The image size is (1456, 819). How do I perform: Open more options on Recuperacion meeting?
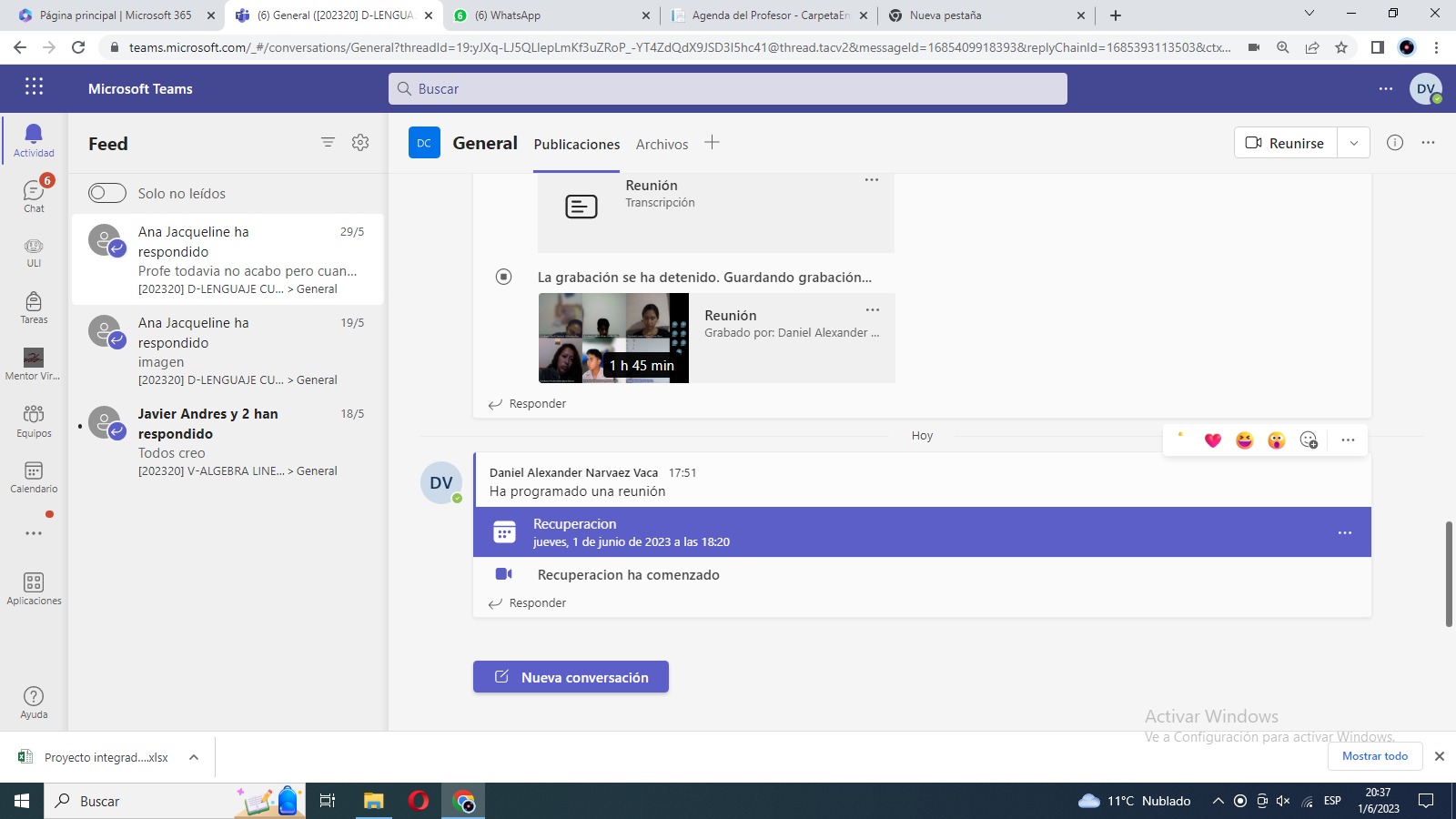tap(1344, 532)
